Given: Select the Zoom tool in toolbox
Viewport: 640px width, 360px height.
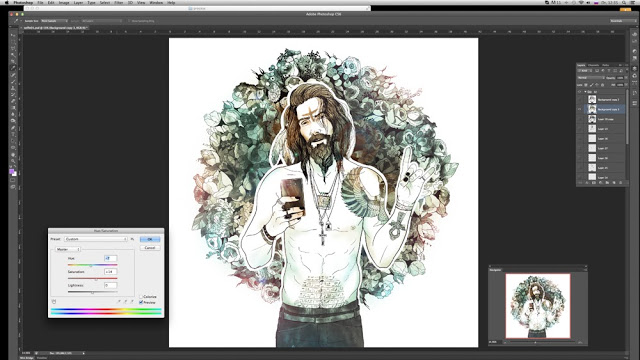Looking at the screenshot, I should point(13,161).
